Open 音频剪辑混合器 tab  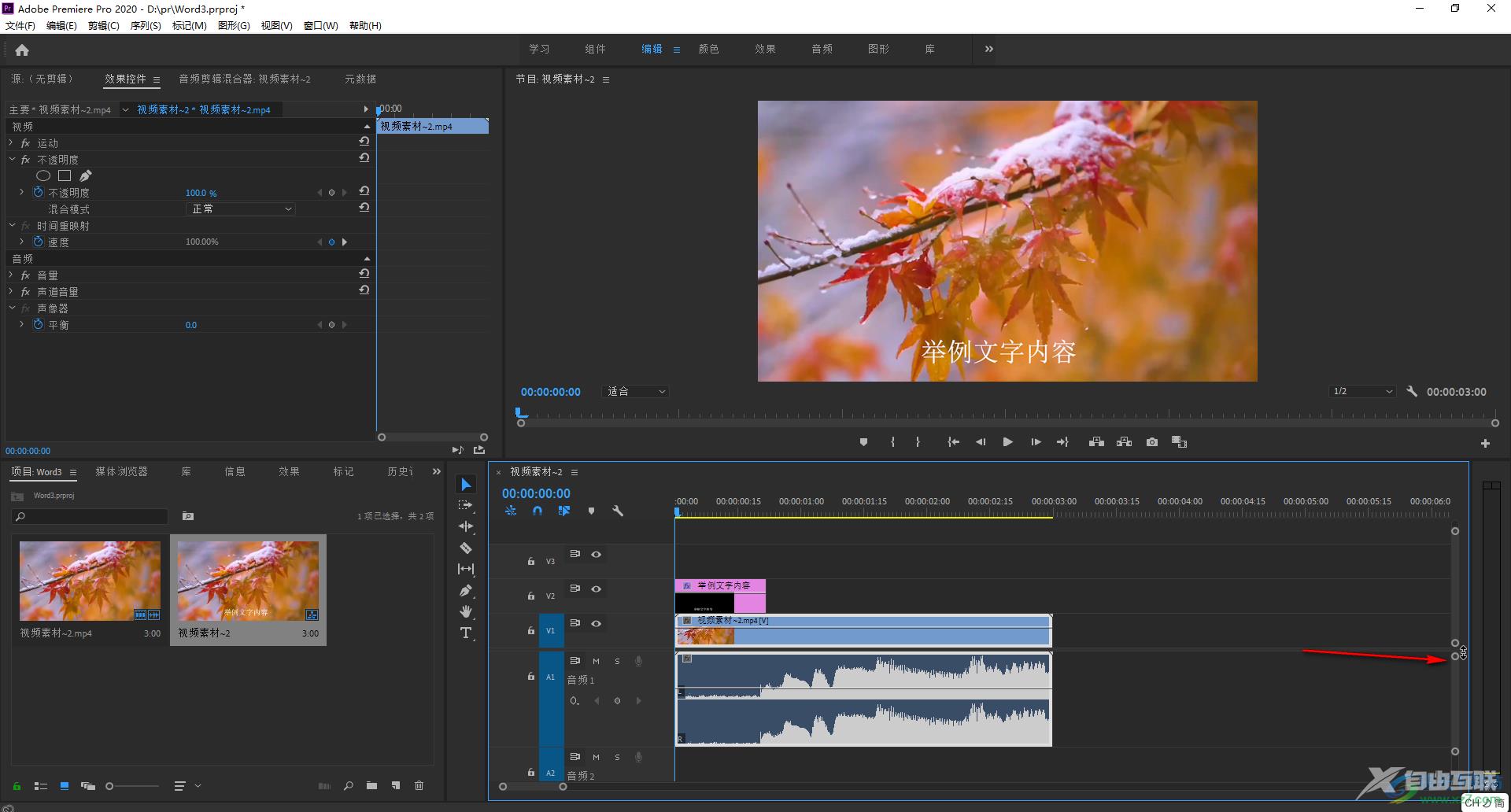tap(244, 79)
